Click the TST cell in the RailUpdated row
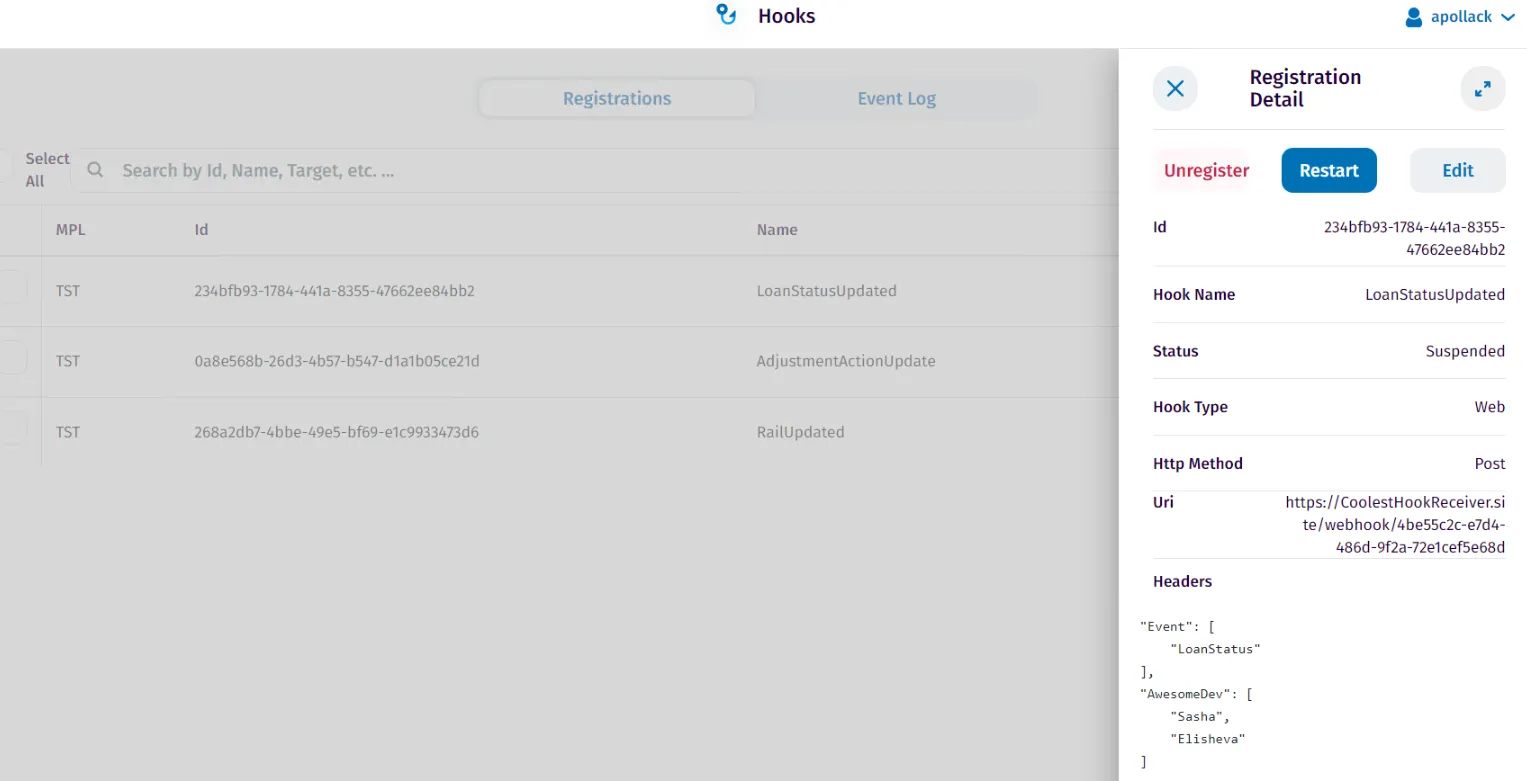This screenshot has width=1527, height=781. click(68, 432)
